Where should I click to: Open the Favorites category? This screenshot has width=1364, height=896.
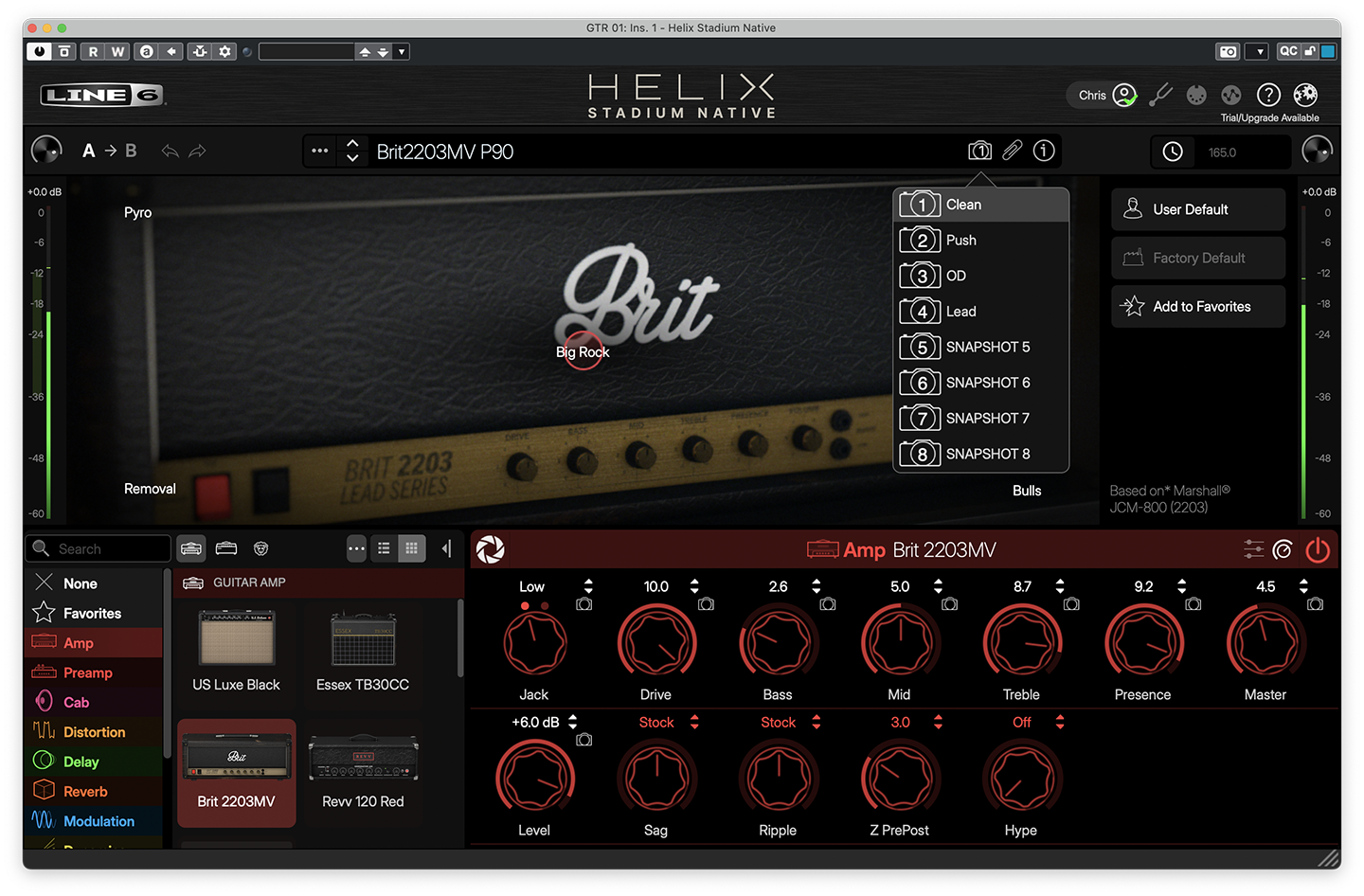pos(93,614)
